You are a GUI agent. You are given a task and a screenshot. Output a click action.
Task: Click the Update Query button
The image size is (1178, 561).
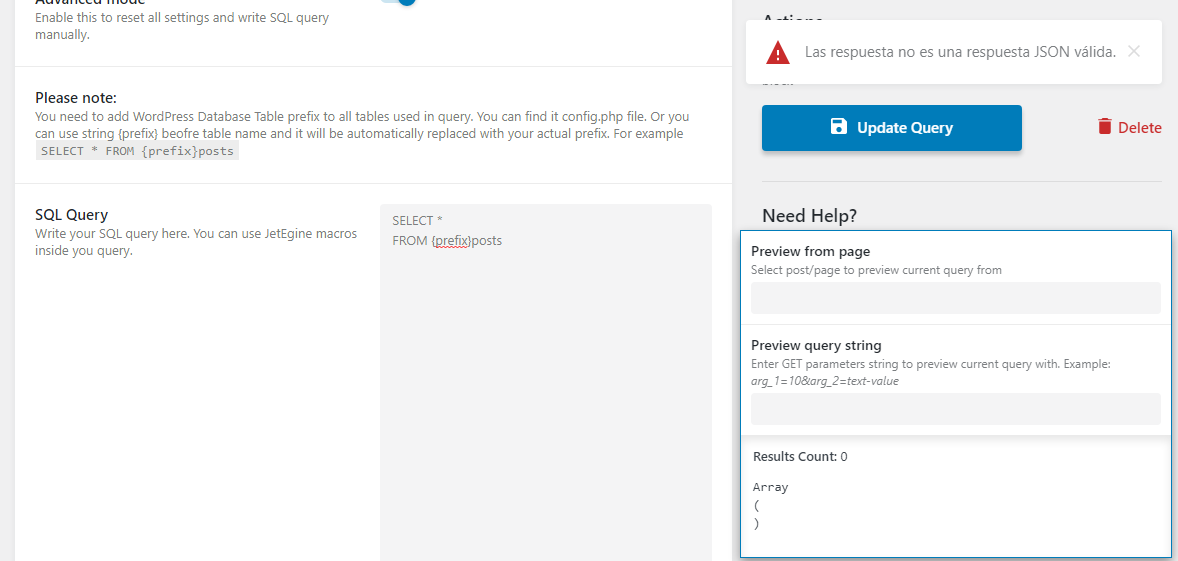[892, 128]
